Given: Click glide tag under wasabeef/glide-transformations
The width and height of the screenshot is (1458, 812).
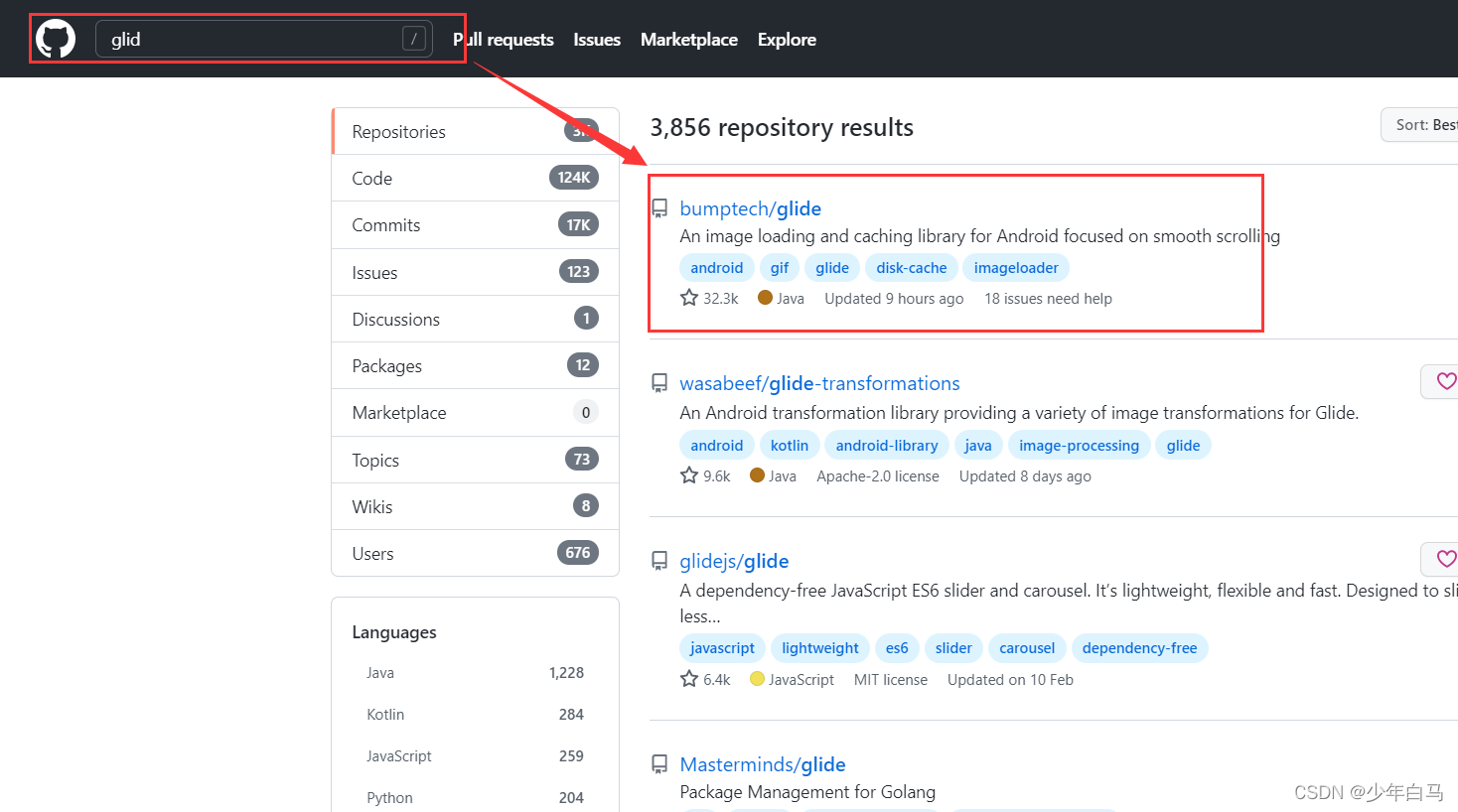Looking at the screenshot, I should point(1183,446).
